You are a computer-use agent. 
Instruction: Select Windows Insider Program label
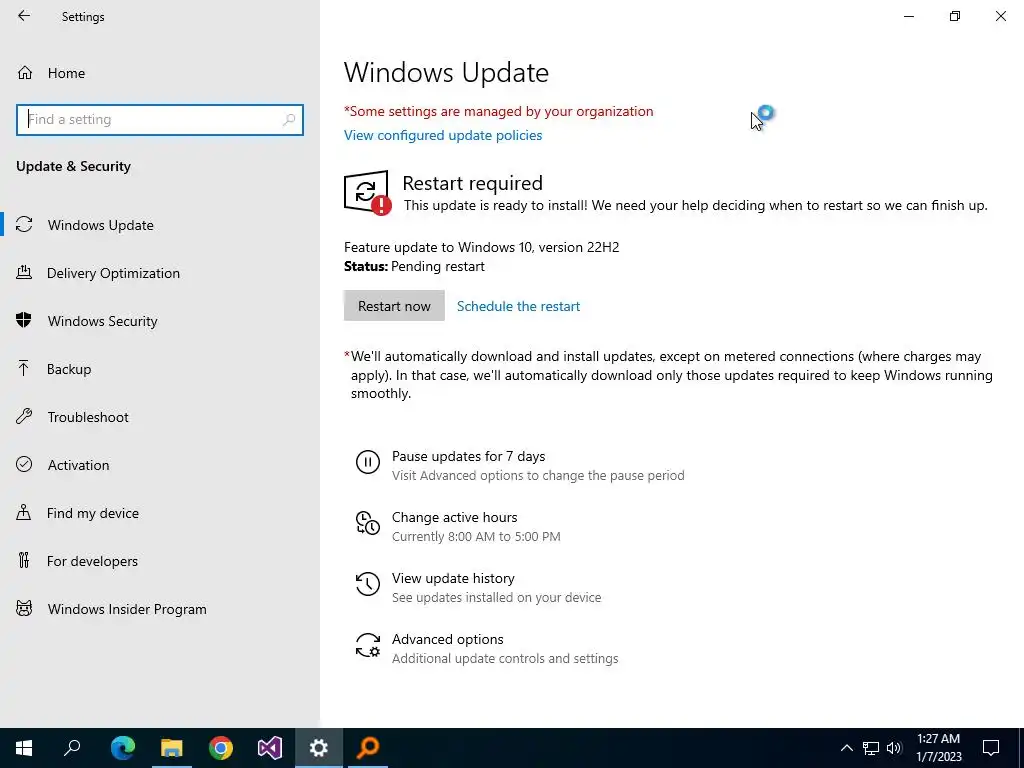coord(127,609)
